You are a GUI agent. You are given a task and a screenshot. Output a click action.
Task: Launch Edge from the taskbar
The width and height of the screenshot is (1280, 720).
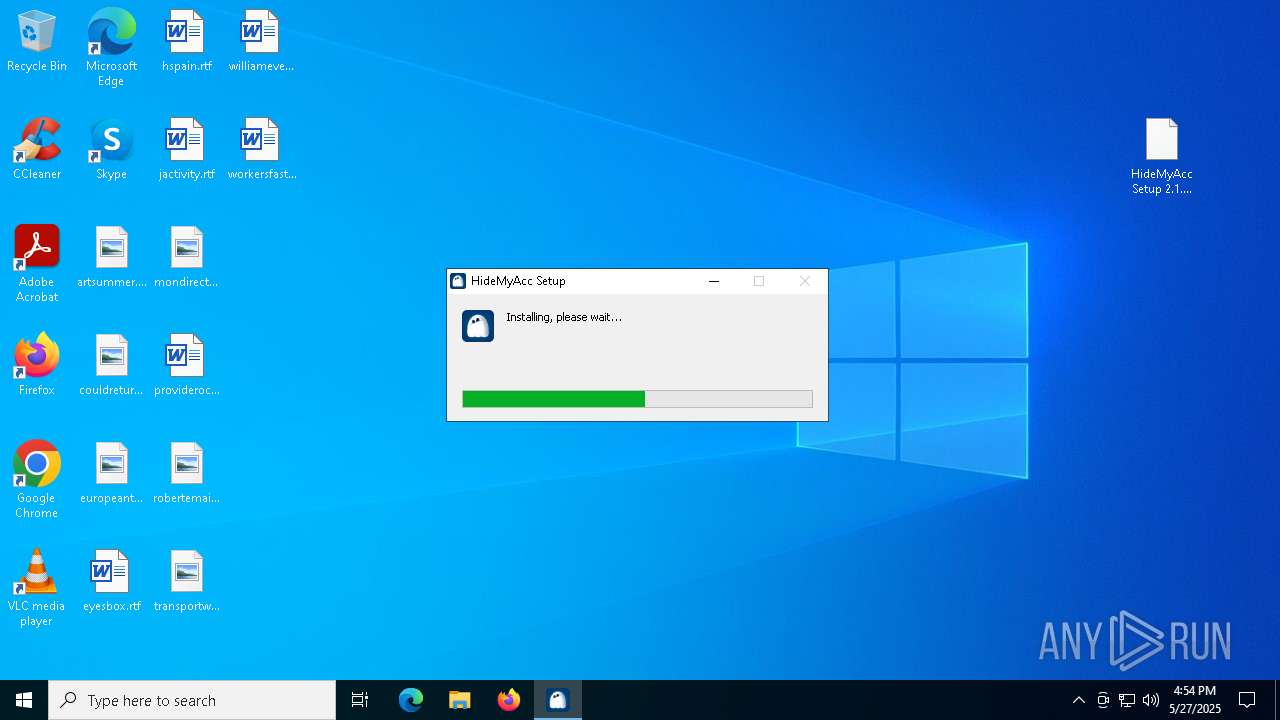pyautogui.click(x=411, y=700)
